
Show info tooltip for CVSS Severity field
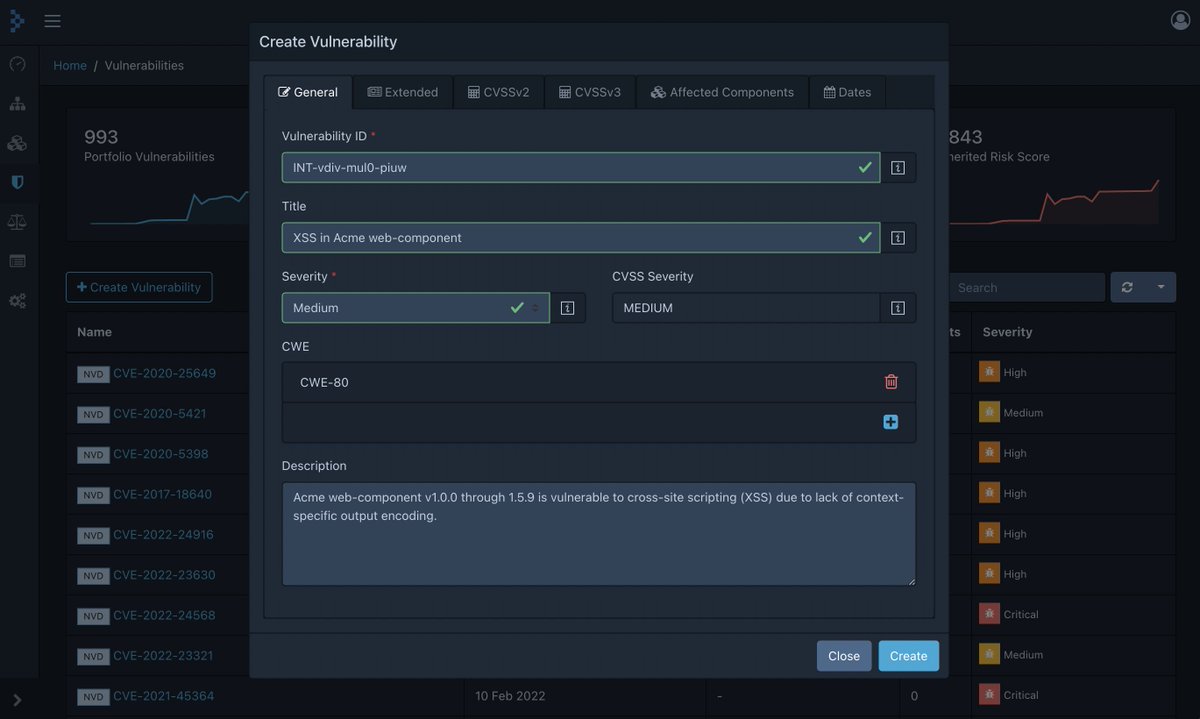pyautogui.click(x=897, y=307)
